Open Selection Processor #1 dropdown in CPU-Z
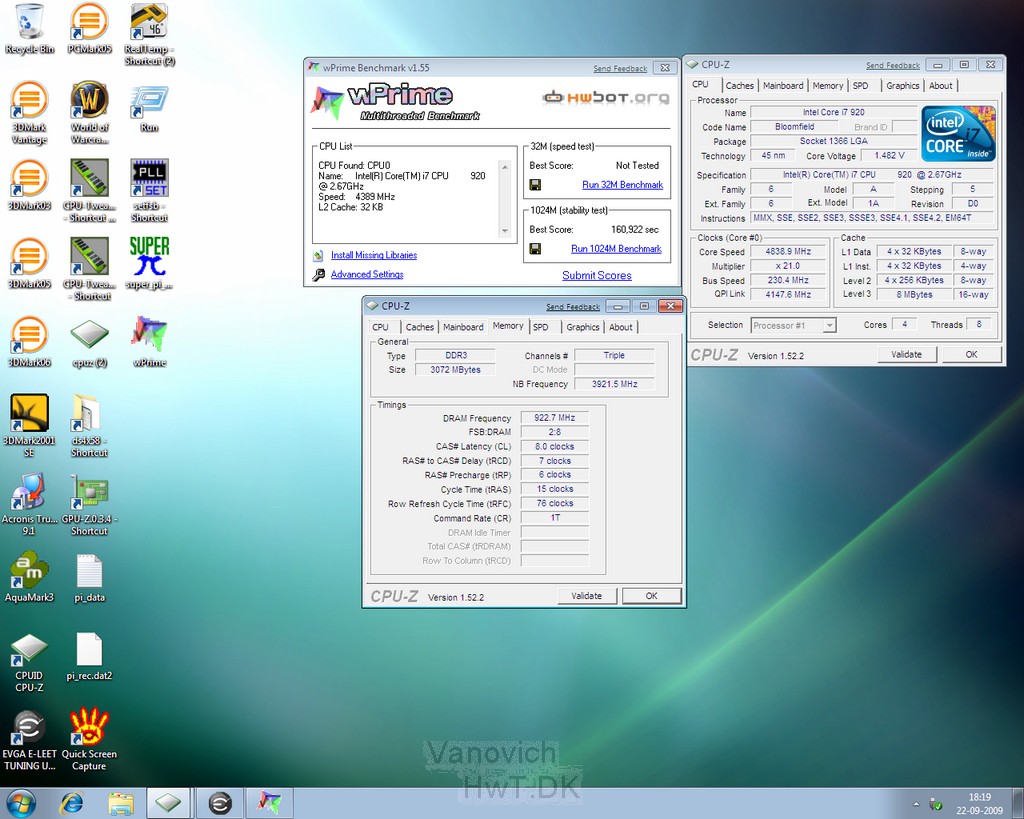The image size is (1024, 819). pos(793,325)
